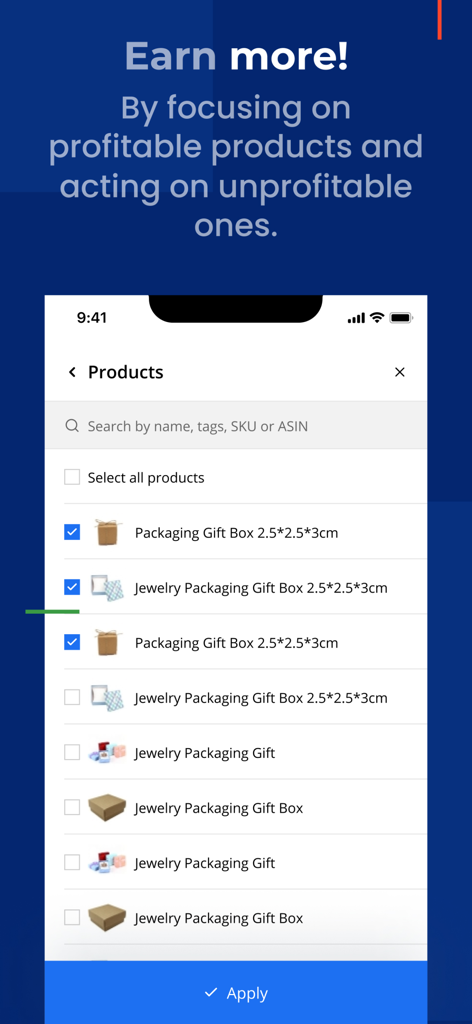
Task: Go back using the chevron beside Products
Action: point(72,372)
